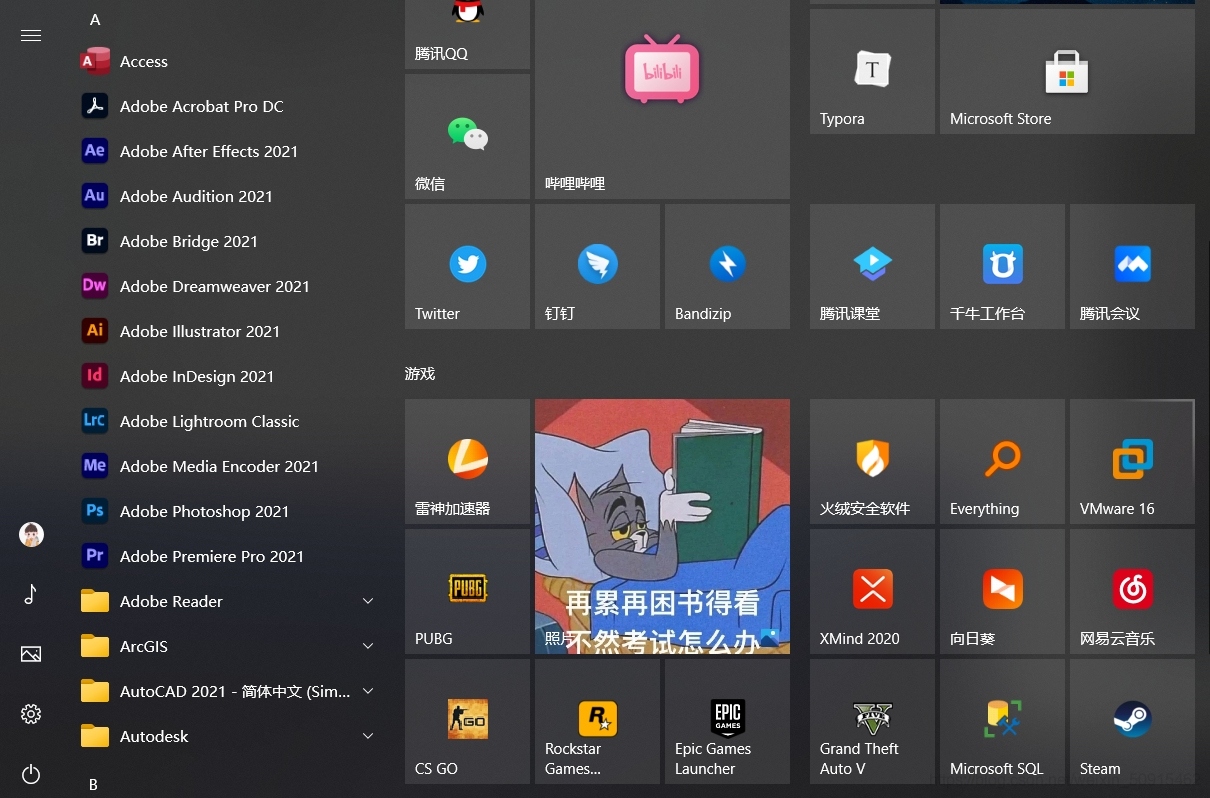The image size is (1210, 798).
Task: Select the 游戏 group title
Action: 420,374
